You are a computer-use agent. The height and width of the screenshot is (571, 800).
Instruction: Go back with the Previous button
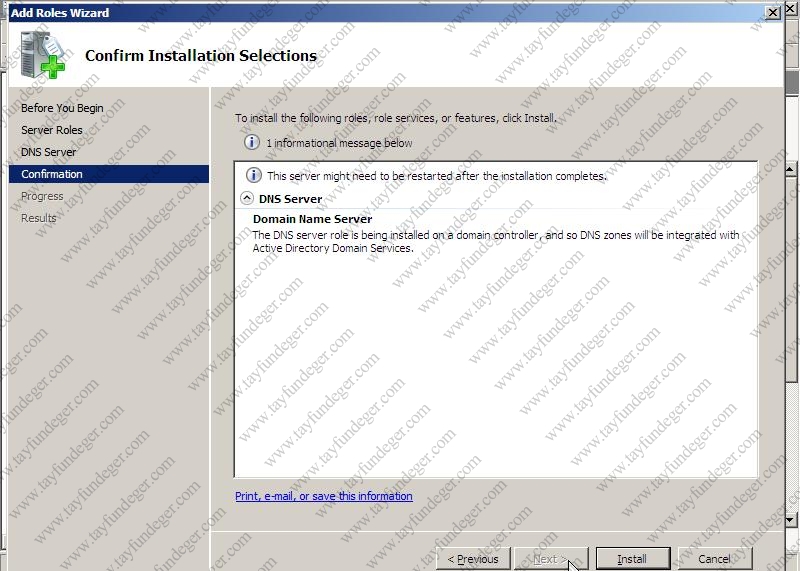(x=473, y=559)
